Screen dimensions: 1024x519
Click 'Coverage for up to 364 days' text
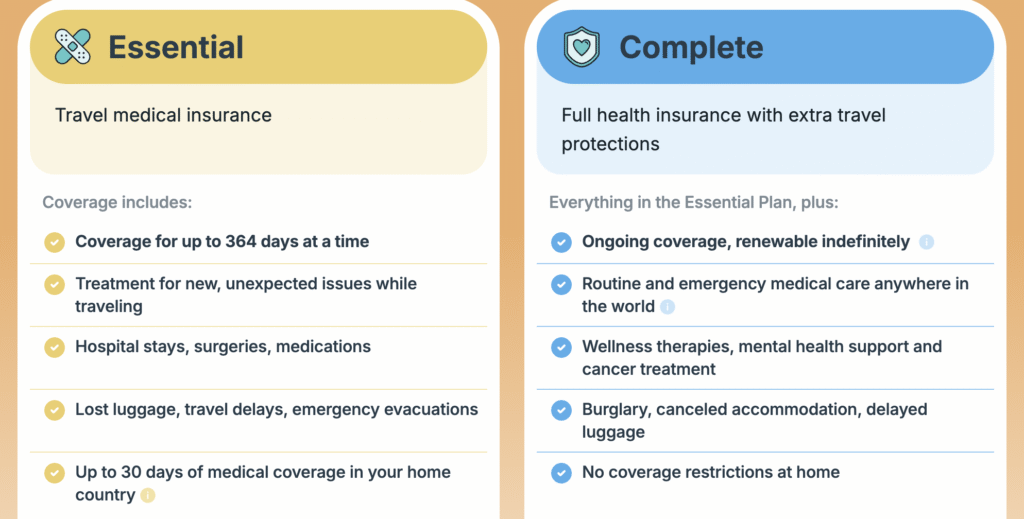tap(222, 241)
